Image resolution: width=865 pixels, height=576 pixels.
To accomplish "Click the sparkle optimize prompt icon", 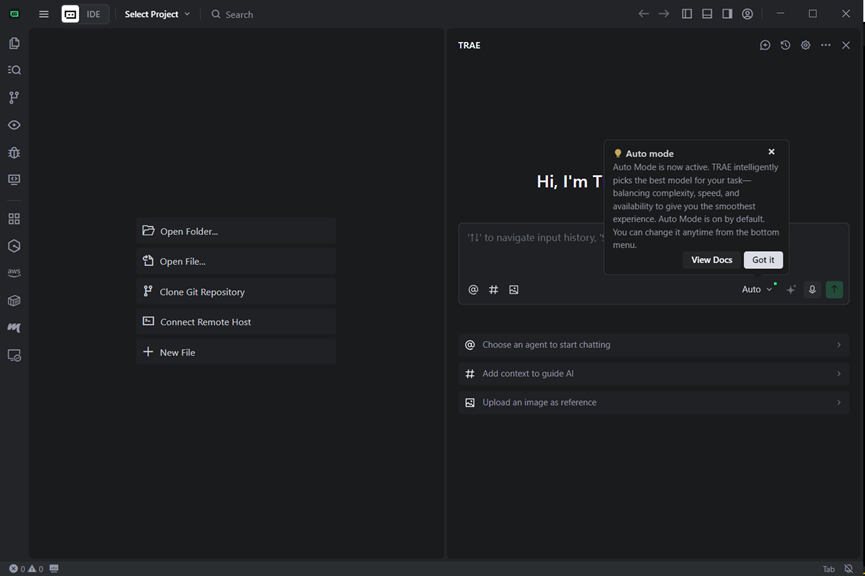I will pos(791,290).
